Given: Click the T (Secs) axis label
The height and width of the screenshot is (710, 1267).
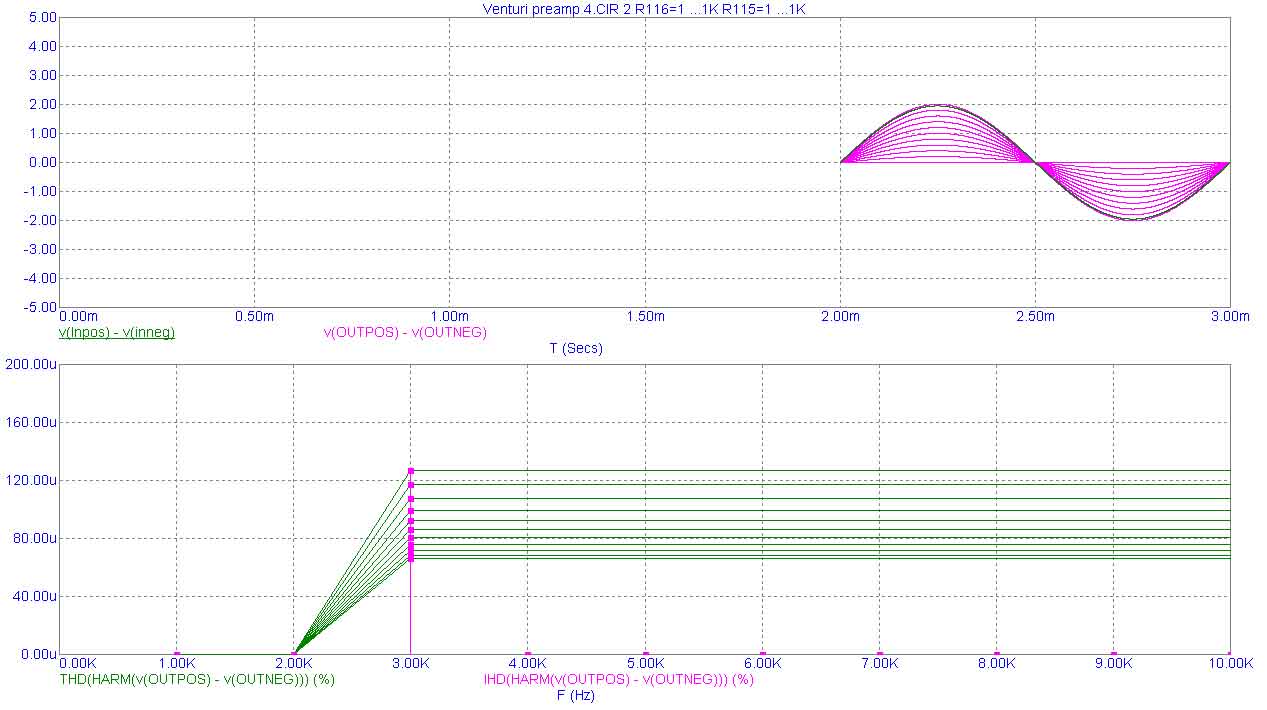Looking at the screenshot, I should (576, 348).
